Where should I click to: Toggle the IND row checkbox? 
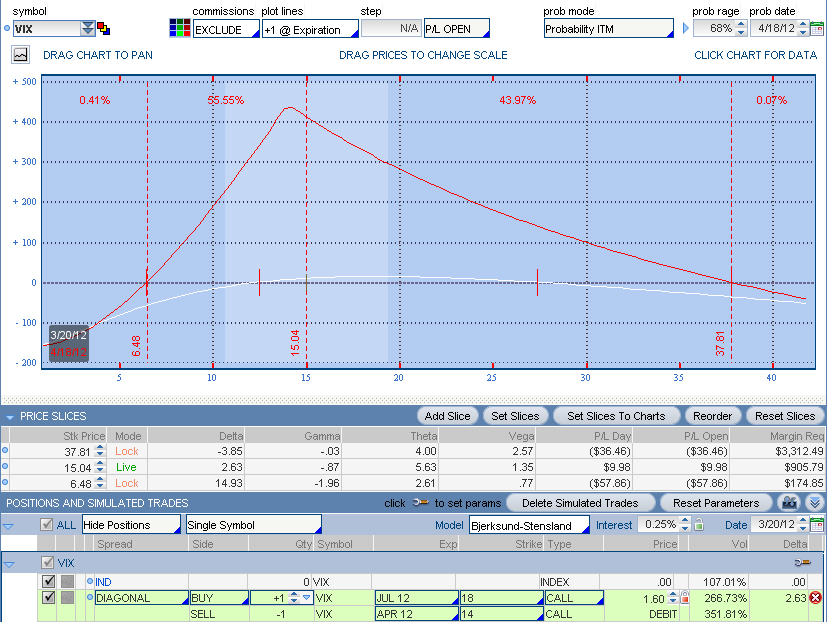pyautogui.click(x=48, y=581)
